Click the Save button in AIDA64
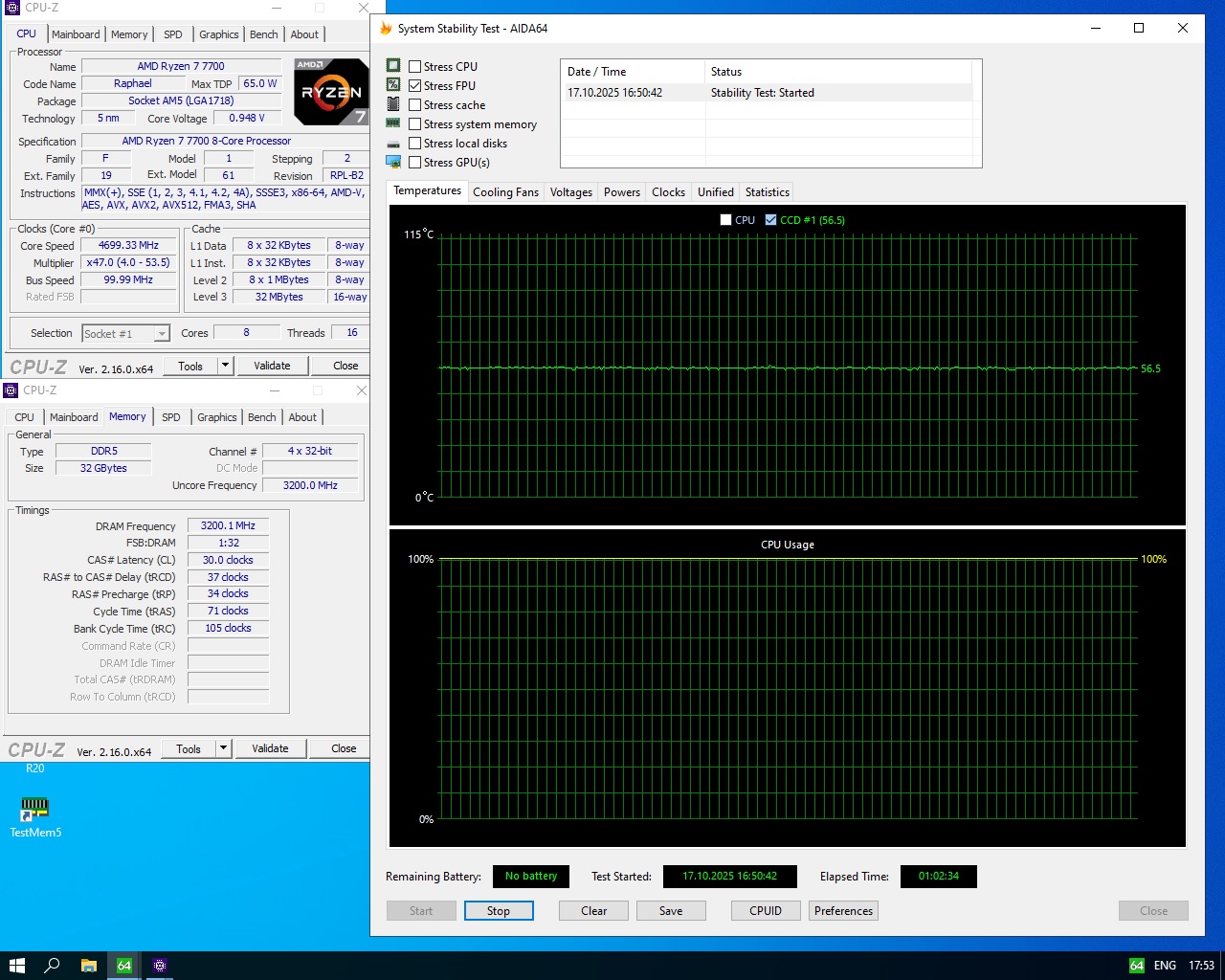1225x980 pixels. click(671, 911)
